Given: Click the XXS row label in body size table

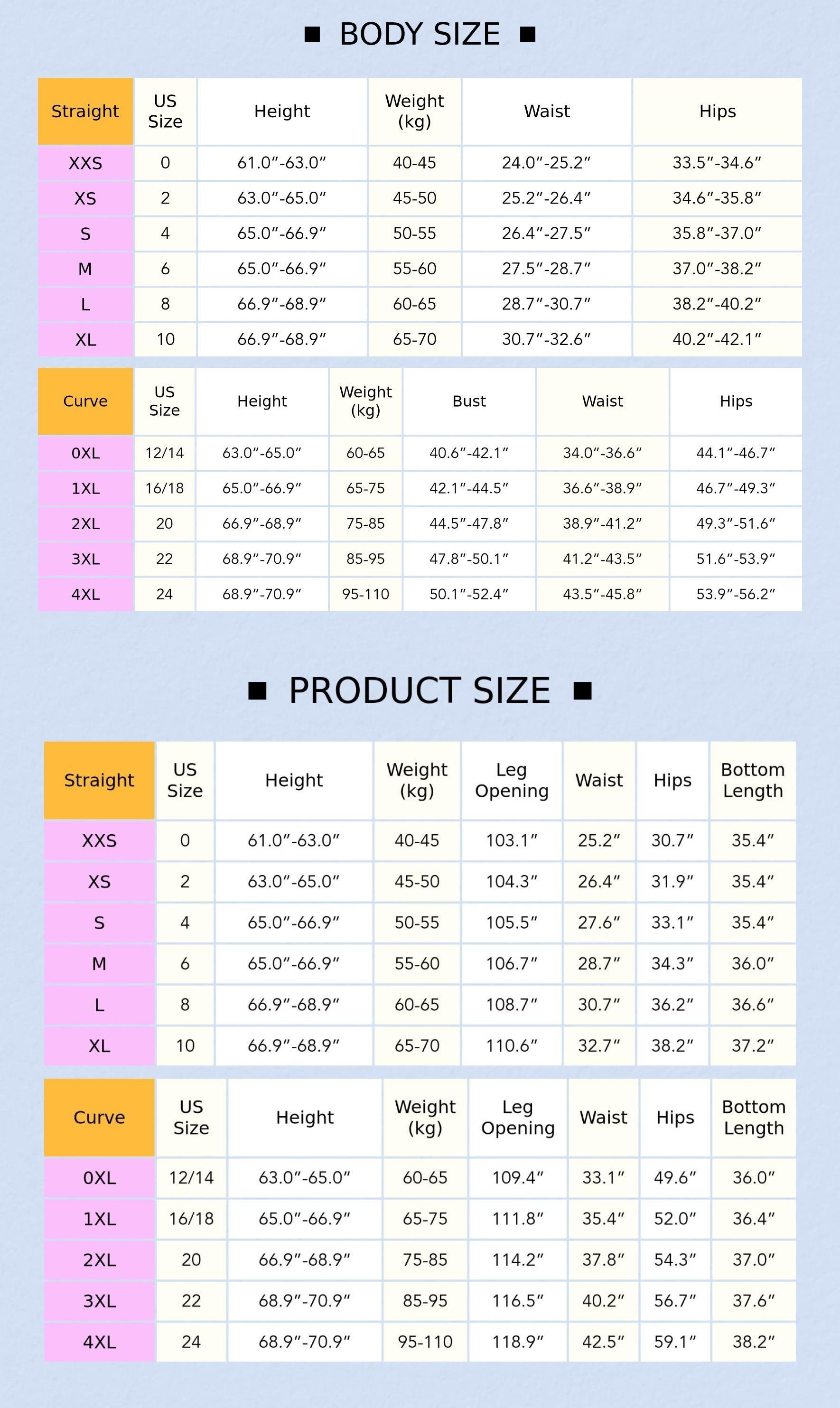Looking at the screenshot, I should click(85, 163).
